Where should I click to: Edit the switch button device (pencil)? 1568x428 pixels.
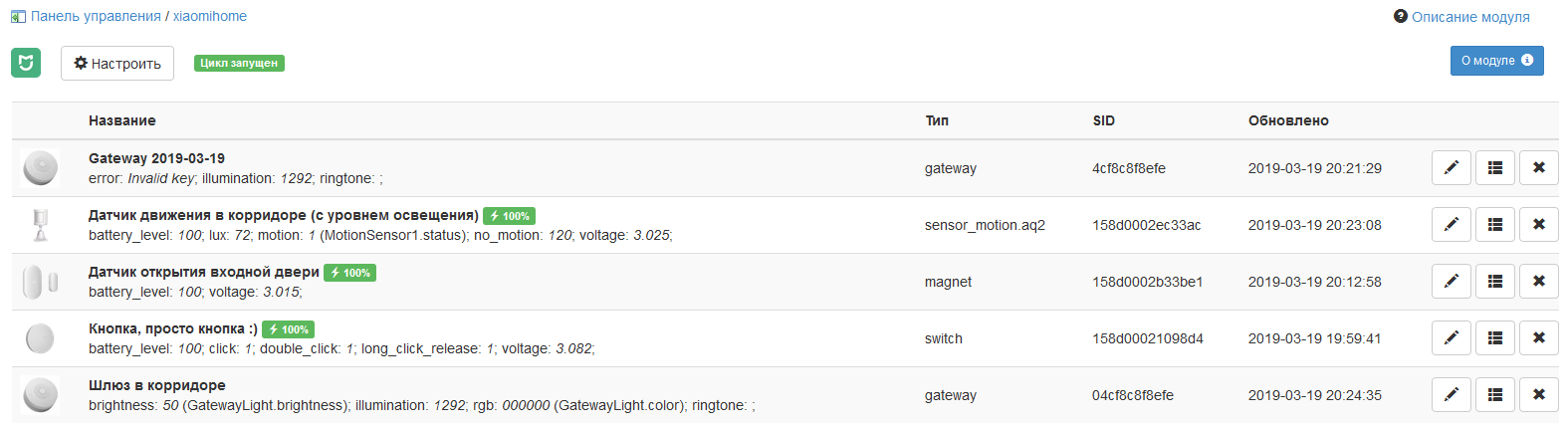pyautogui.click(x=1451, y=338)
